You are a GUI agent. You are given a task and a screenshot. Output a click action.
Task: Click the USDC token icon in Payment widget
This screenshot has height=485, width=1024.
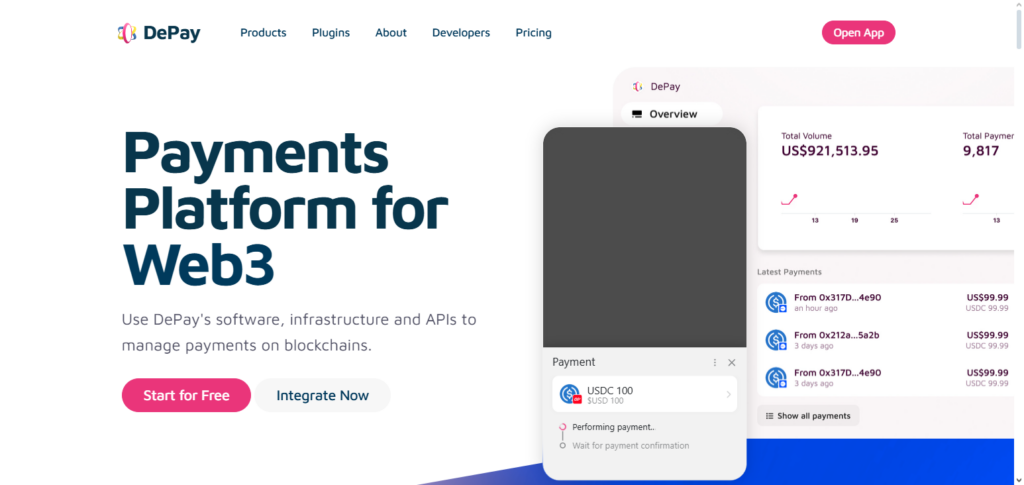pyautogui.click(x=571, y=395)
